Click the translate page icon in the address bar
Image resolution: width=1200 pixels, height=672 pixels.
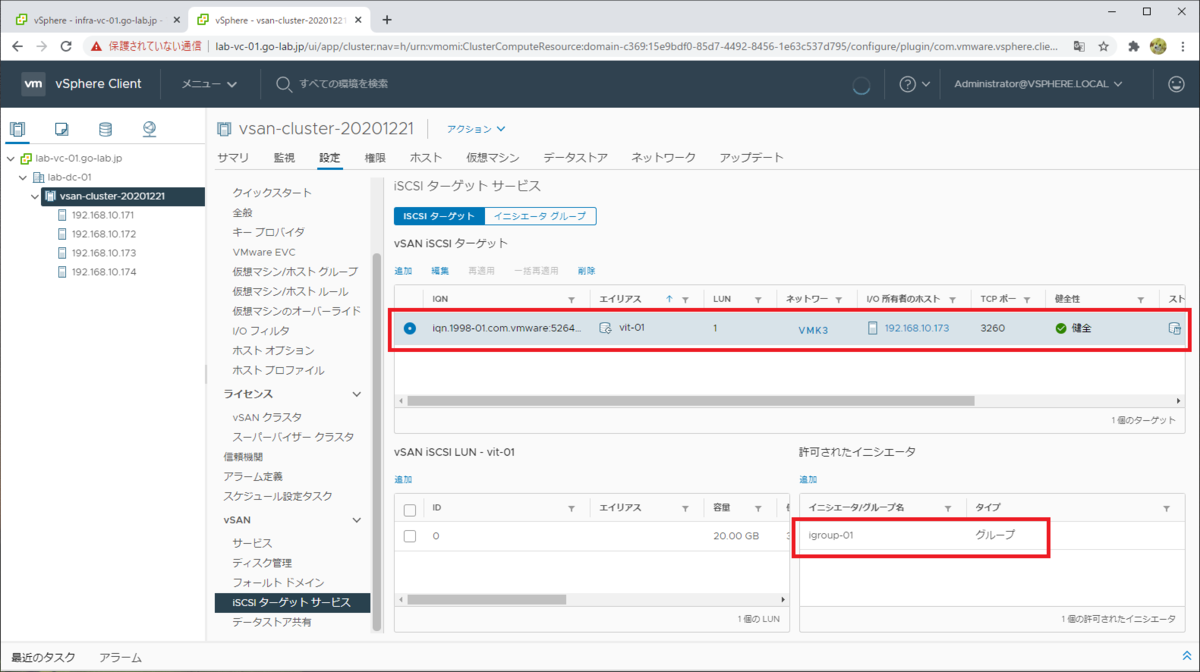coord(1079,46)
